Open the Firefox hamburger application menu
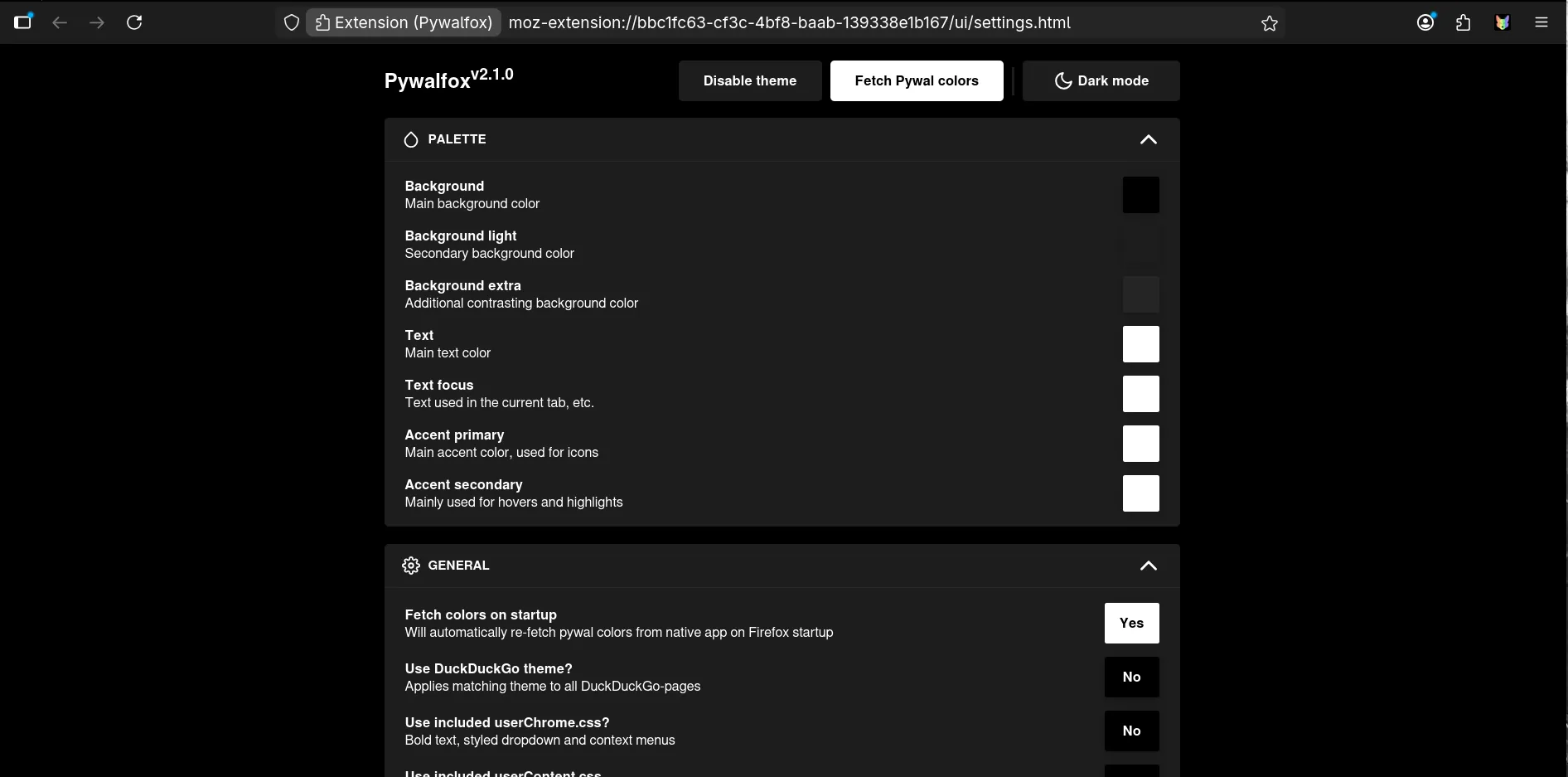This screenshot has height=777, width=1568. tap(1541, 22)
